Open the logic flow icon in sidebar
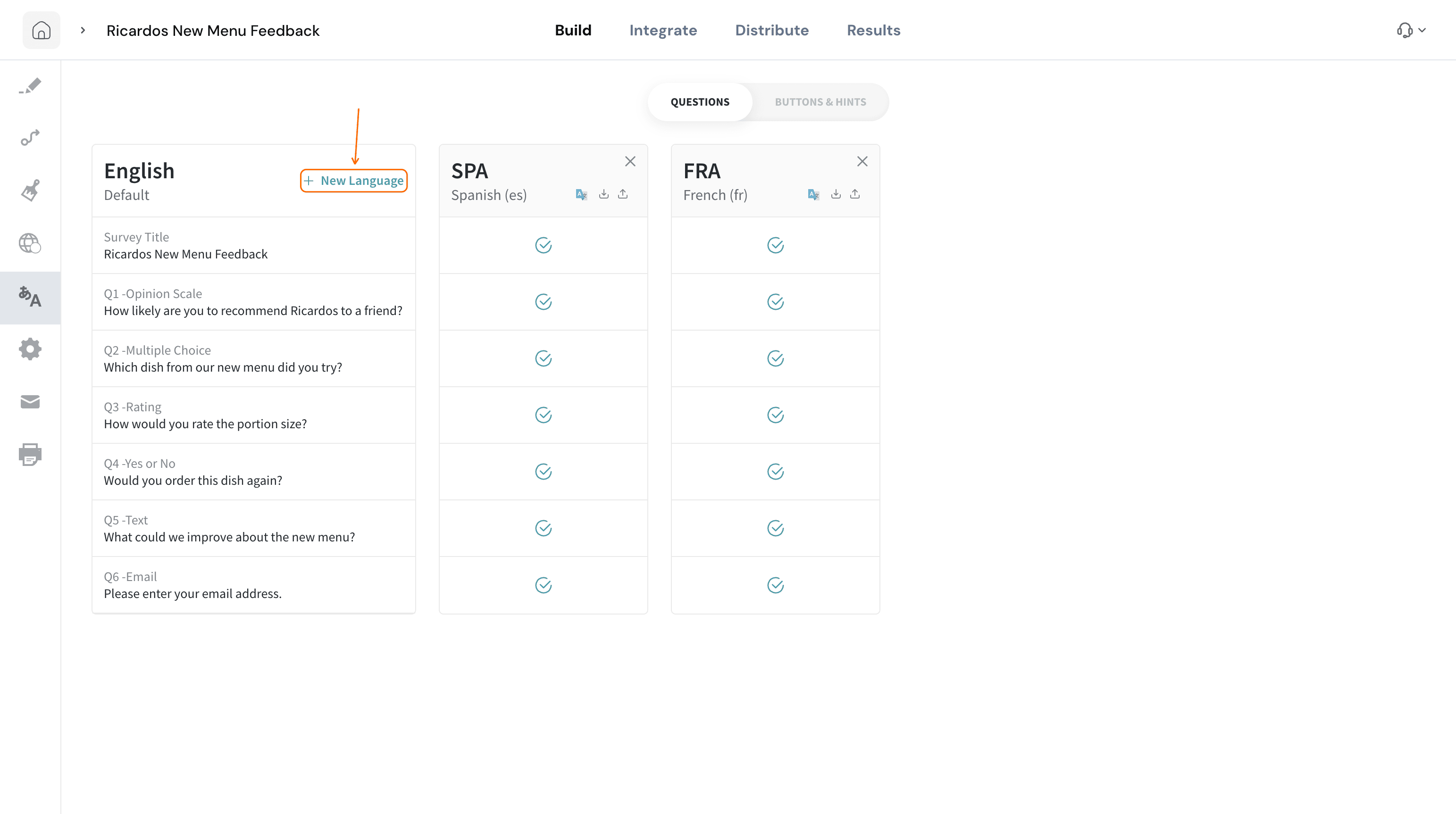1456x814 pixels. (x=30, y=137)
